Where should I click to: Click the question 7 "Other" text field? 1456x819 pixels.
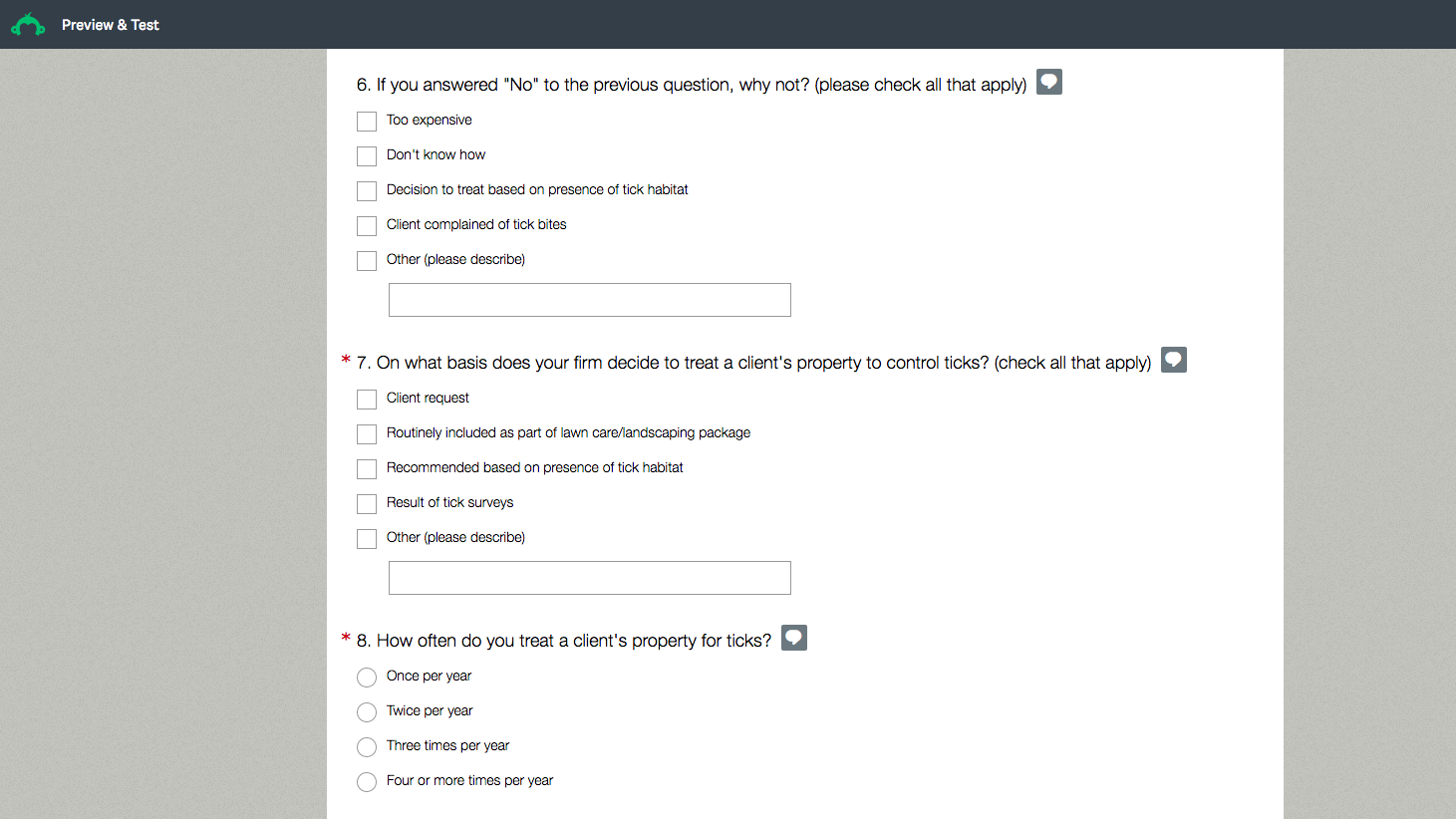click(x=589, y=578)
